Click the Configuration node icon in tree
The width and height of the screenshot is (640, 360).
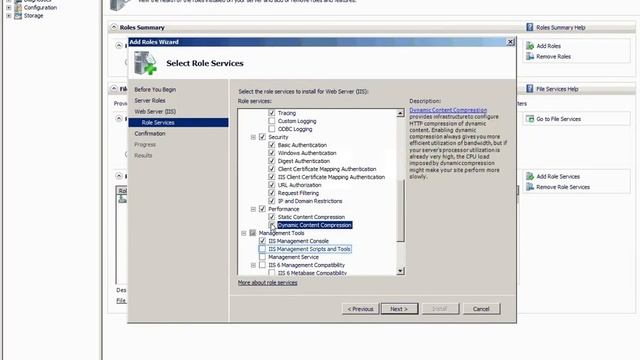point(18,7)
